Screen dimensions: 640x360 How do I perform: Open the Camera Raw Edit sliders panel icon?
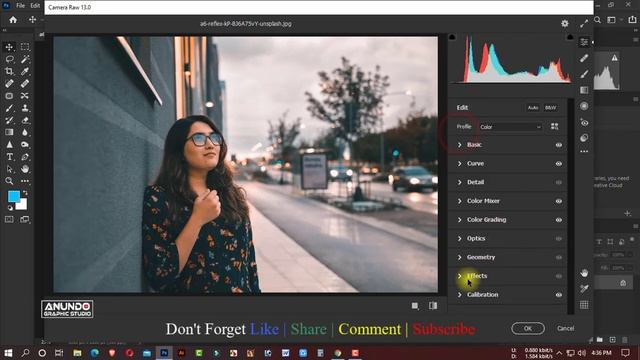pos(584,42)
